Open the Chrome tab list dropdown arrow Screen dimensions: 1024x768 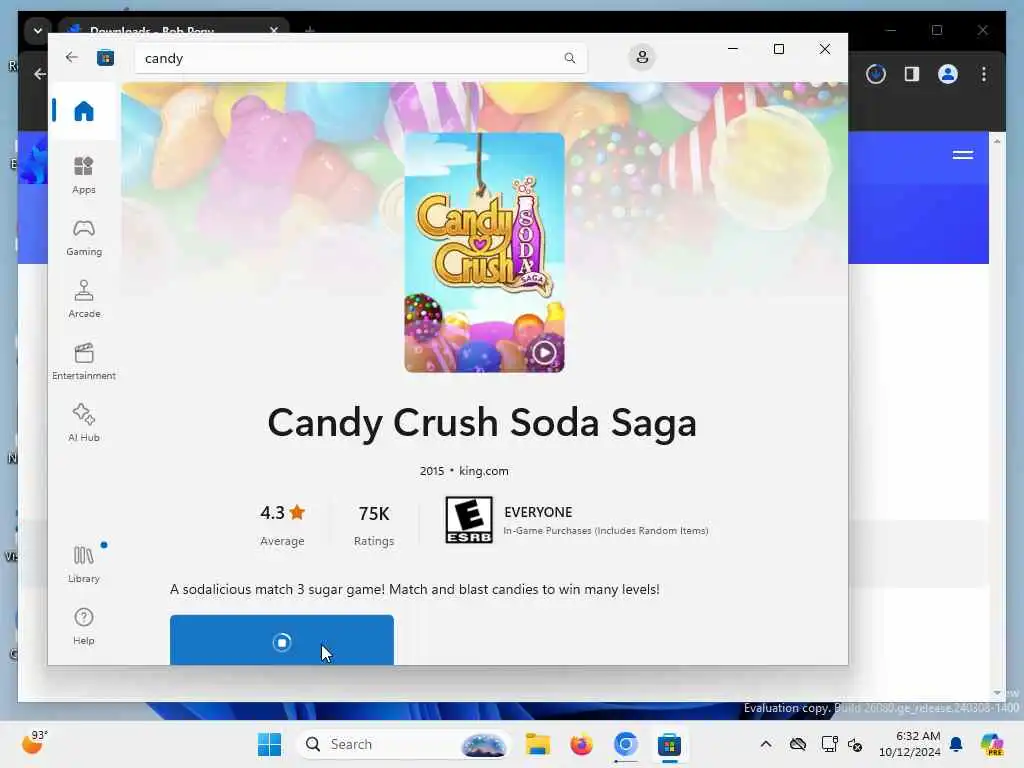pyautogui.click(x=38, y=31)
